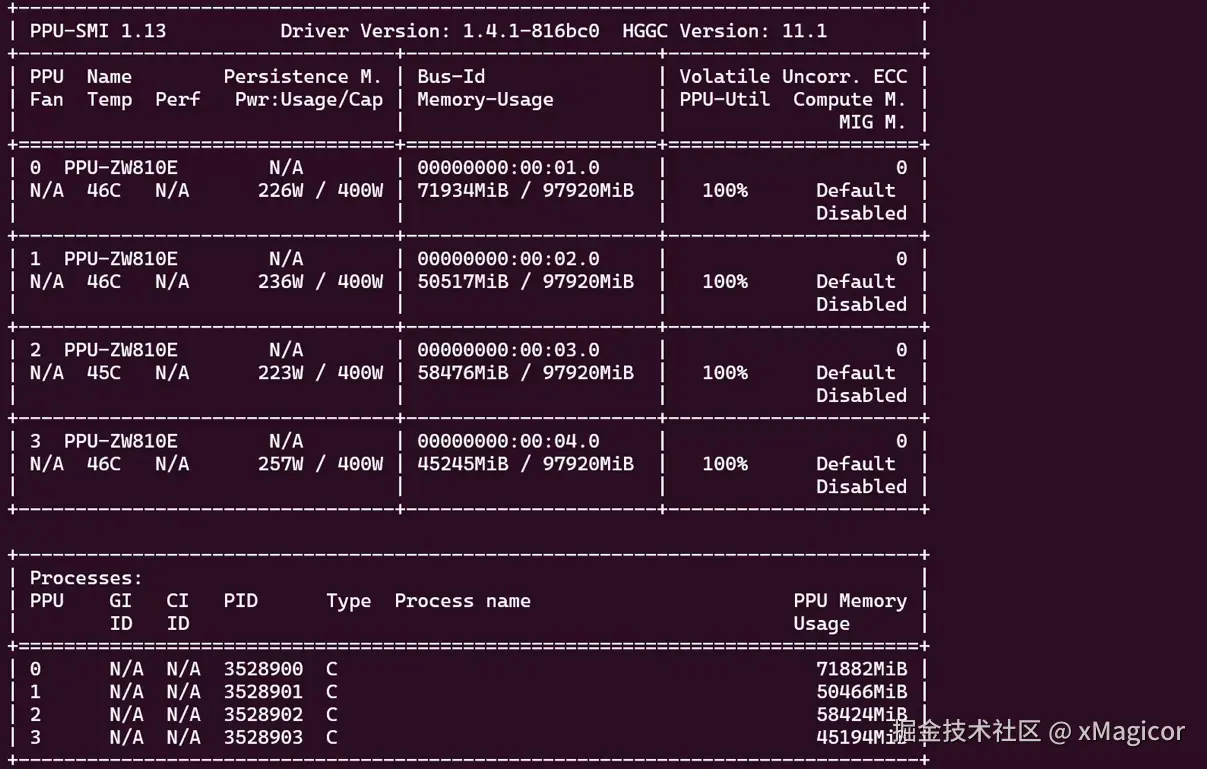Click the Volatile Uncorr. ECC header
The image size is (1207, 769).
click(x=793, y=76)
